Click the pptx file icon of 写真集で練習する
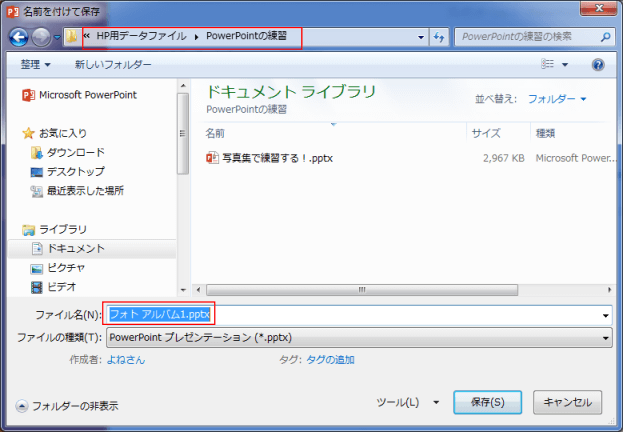The width and height of the screenshot is (623, 432). (x=212, y=158)
